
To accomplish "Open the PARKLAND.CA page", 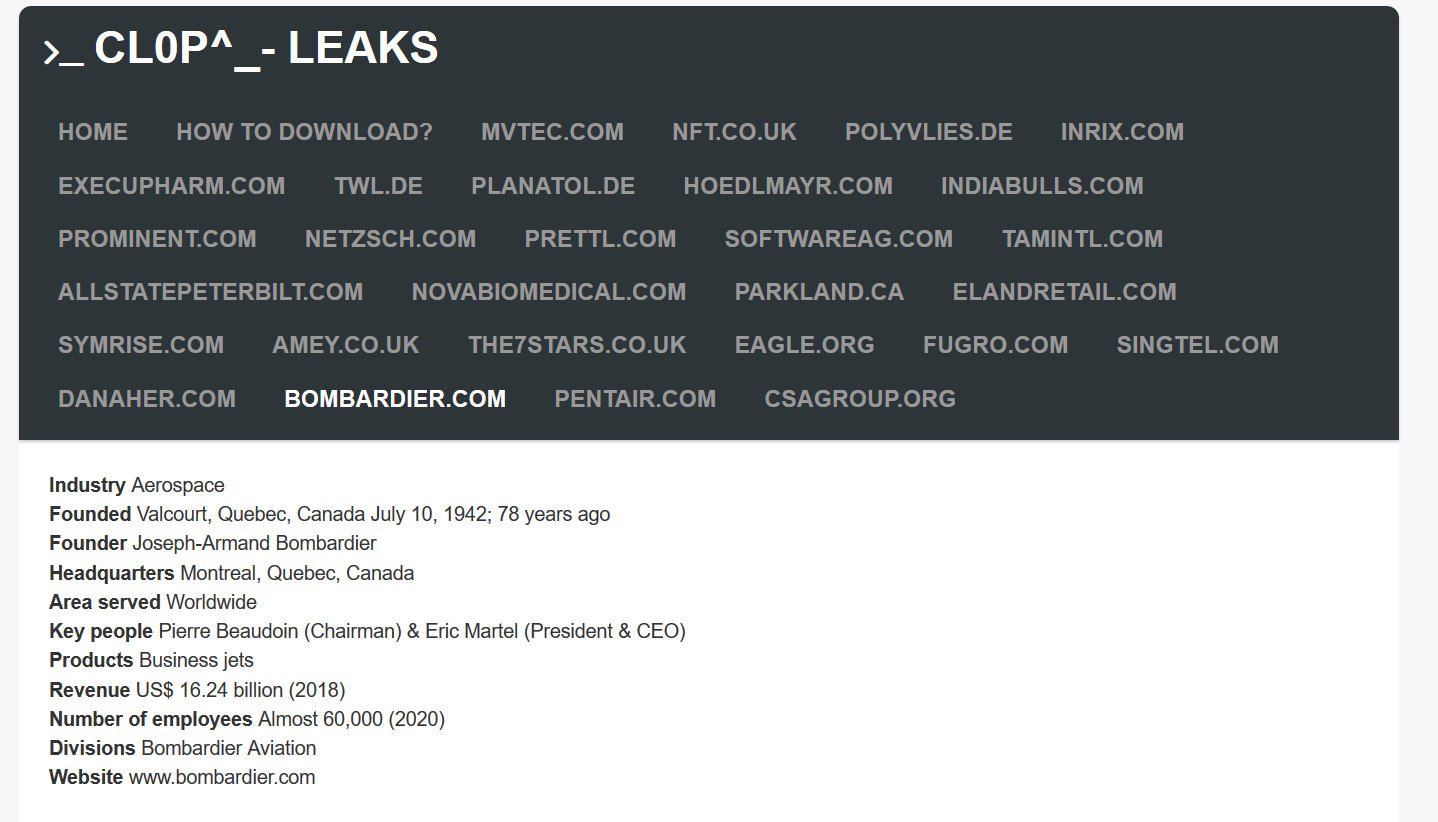I will 819,292.
